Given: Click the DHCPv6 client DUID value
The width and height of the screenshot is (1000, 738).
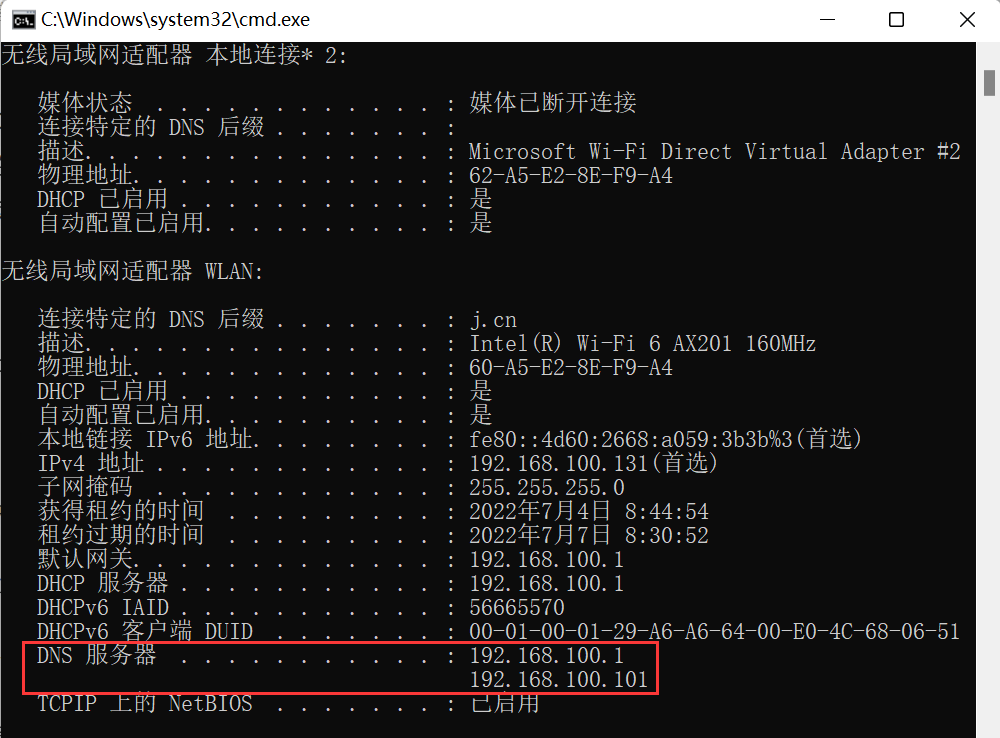Looking at the screenshot, I should click(x=714, y=632).
